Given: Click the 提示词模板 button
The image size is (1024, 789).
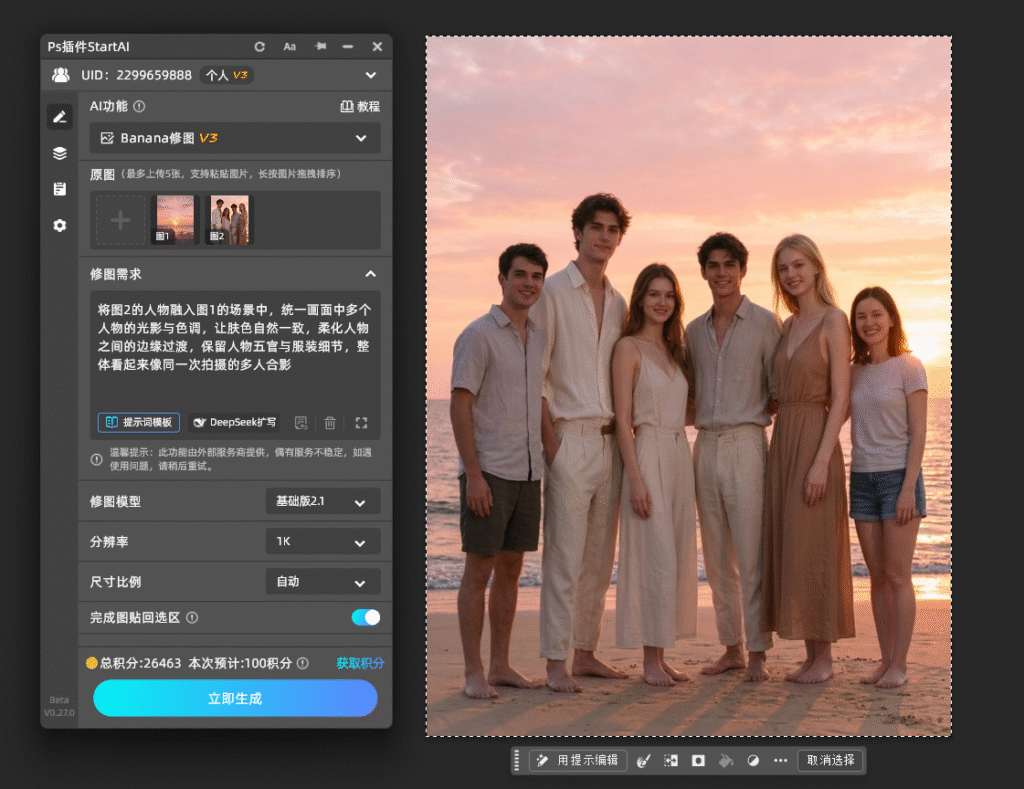Looking at the screenshot, I should (138, 423).
